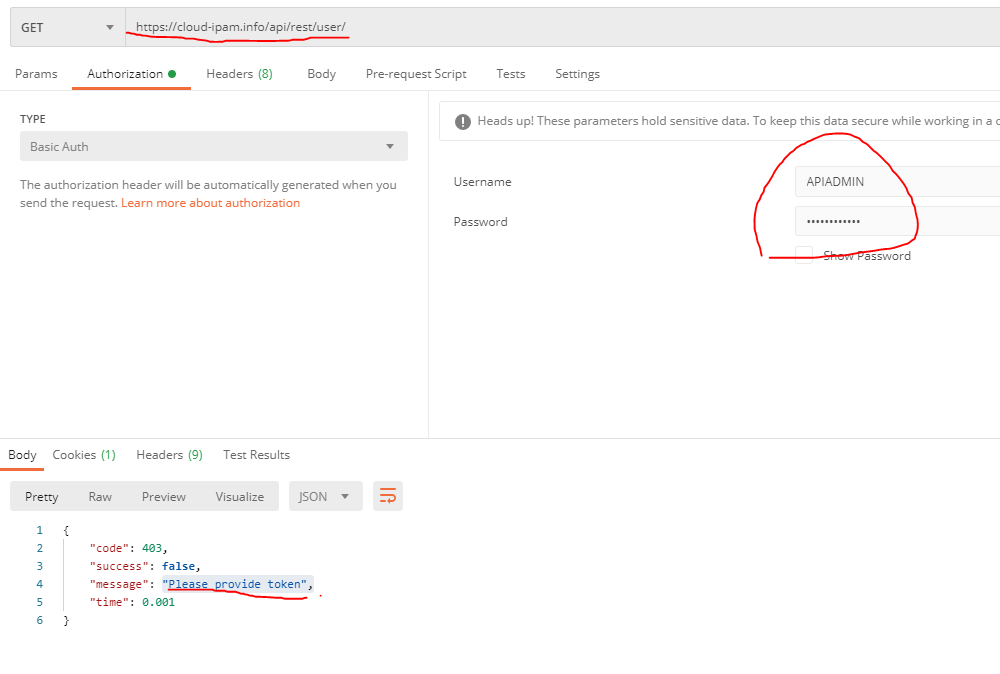Switch to the Tests tab
Image resolution: width=1000 pixels, height=674 pixels.
point(510,73)
